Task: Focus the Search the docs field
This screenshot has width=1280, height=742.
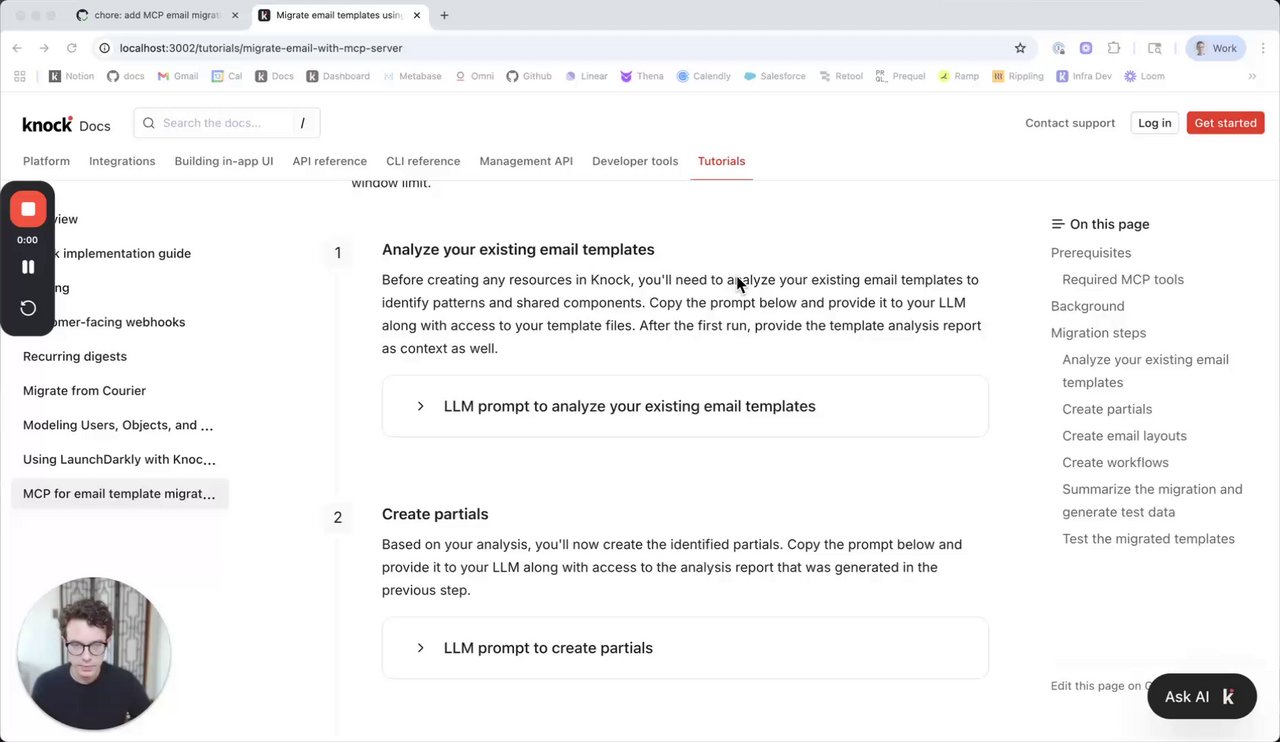Action: pyautogui.click(x=226, y=123)
